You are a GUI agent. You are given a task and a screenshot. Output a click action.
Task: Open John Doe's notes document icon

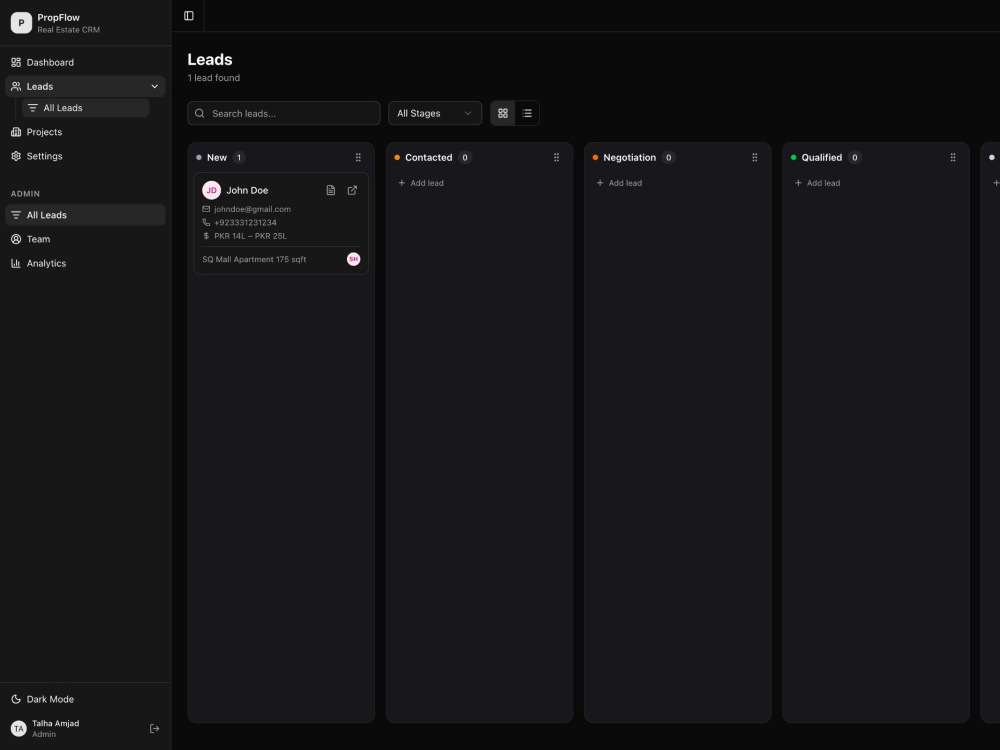[331, 190]
